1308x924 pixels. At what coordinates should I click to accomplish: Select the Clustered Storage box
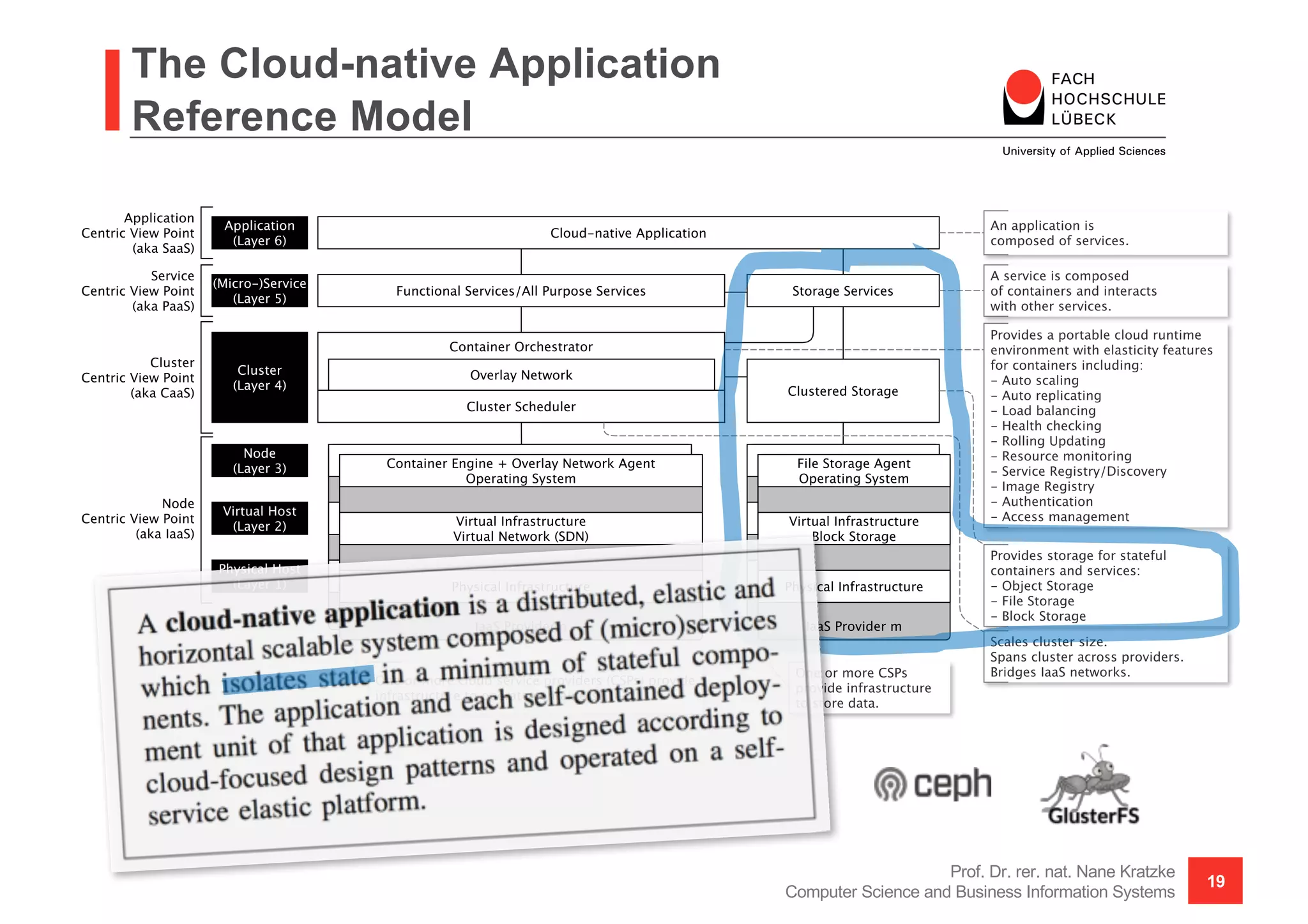[842, 391]
